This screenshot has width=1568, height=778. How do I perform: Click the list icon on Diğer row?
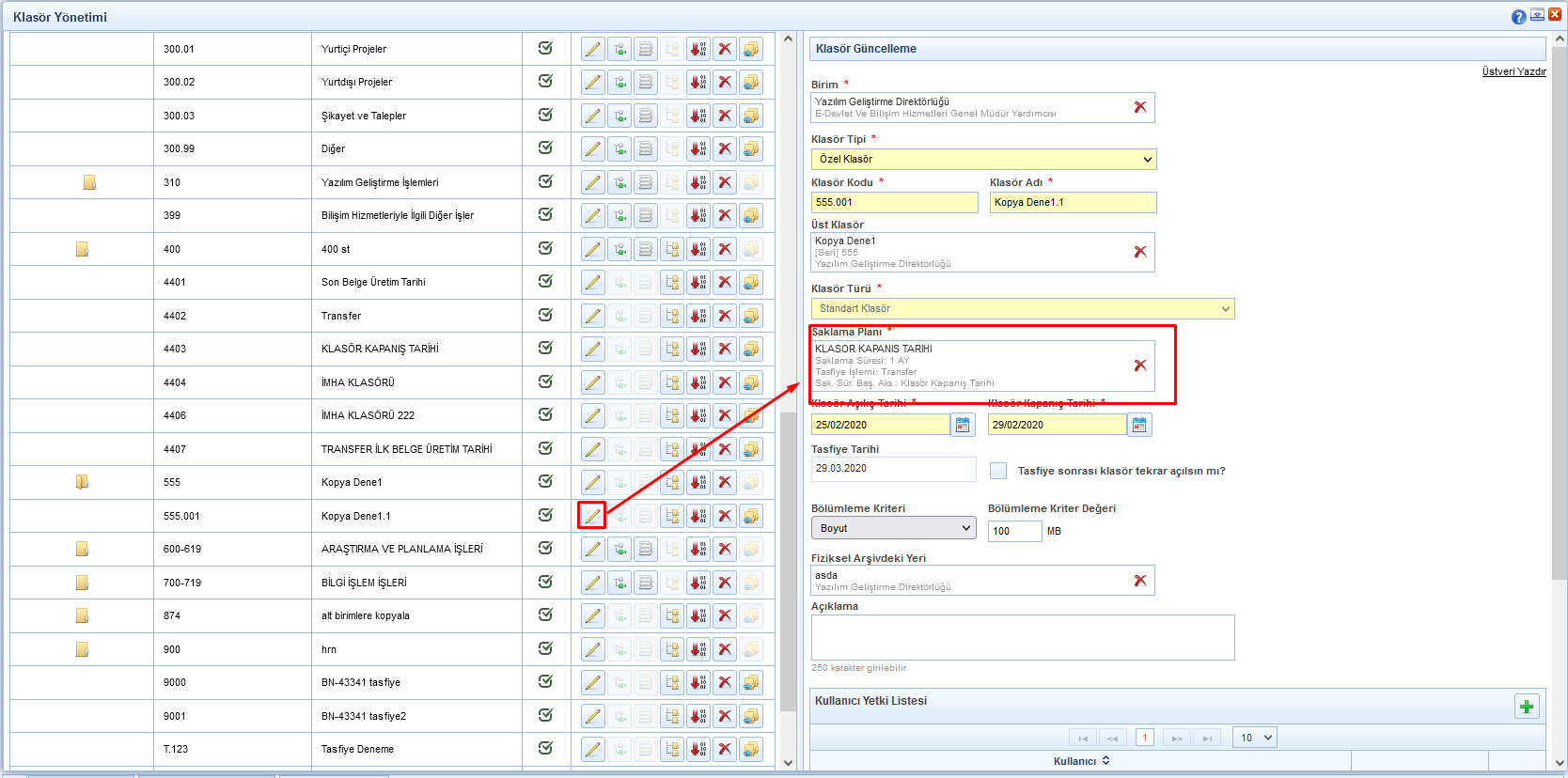[x=646, y=149]
